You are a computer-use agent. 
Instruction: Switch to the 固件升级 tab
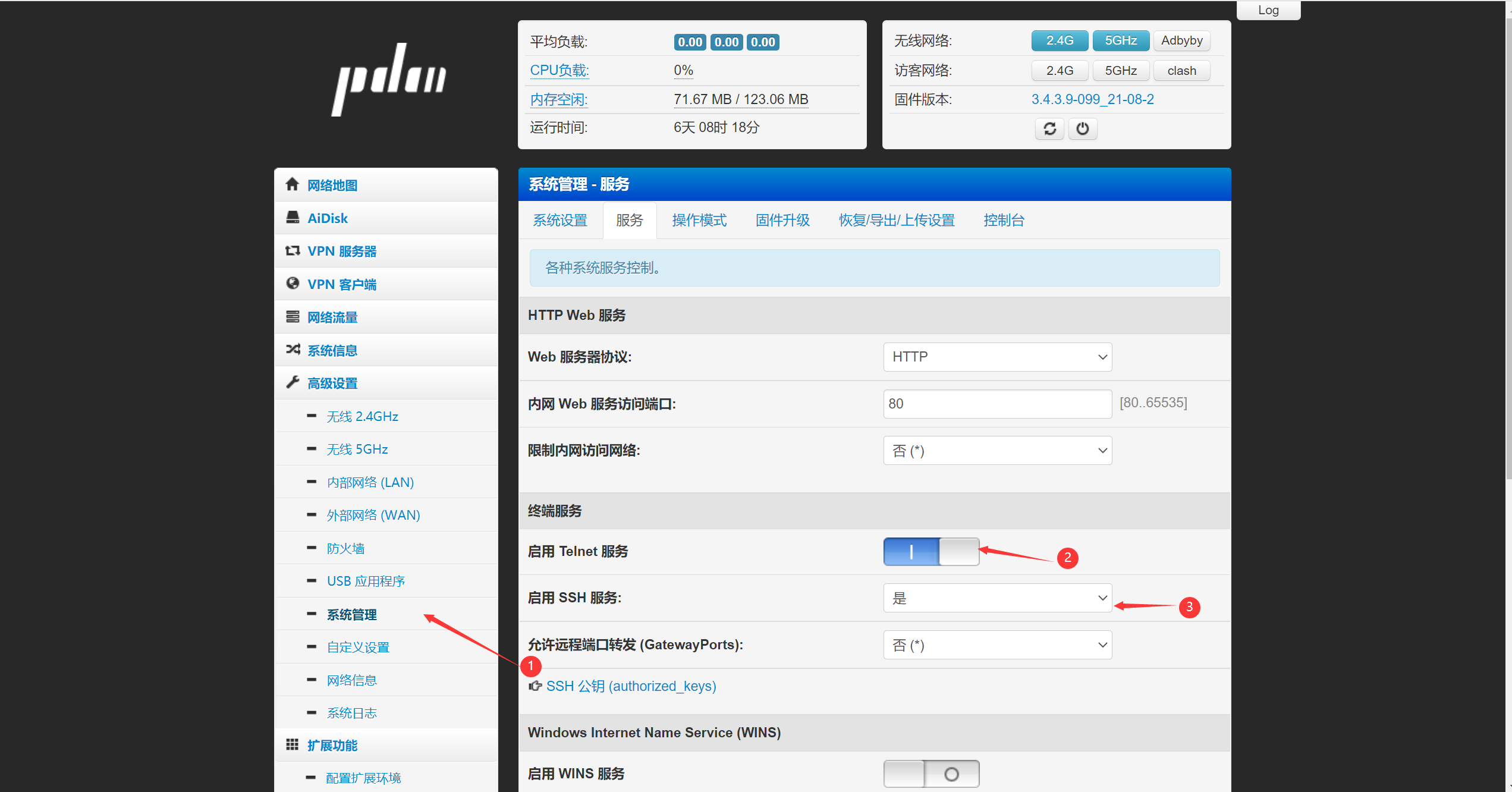click(782, 221)
